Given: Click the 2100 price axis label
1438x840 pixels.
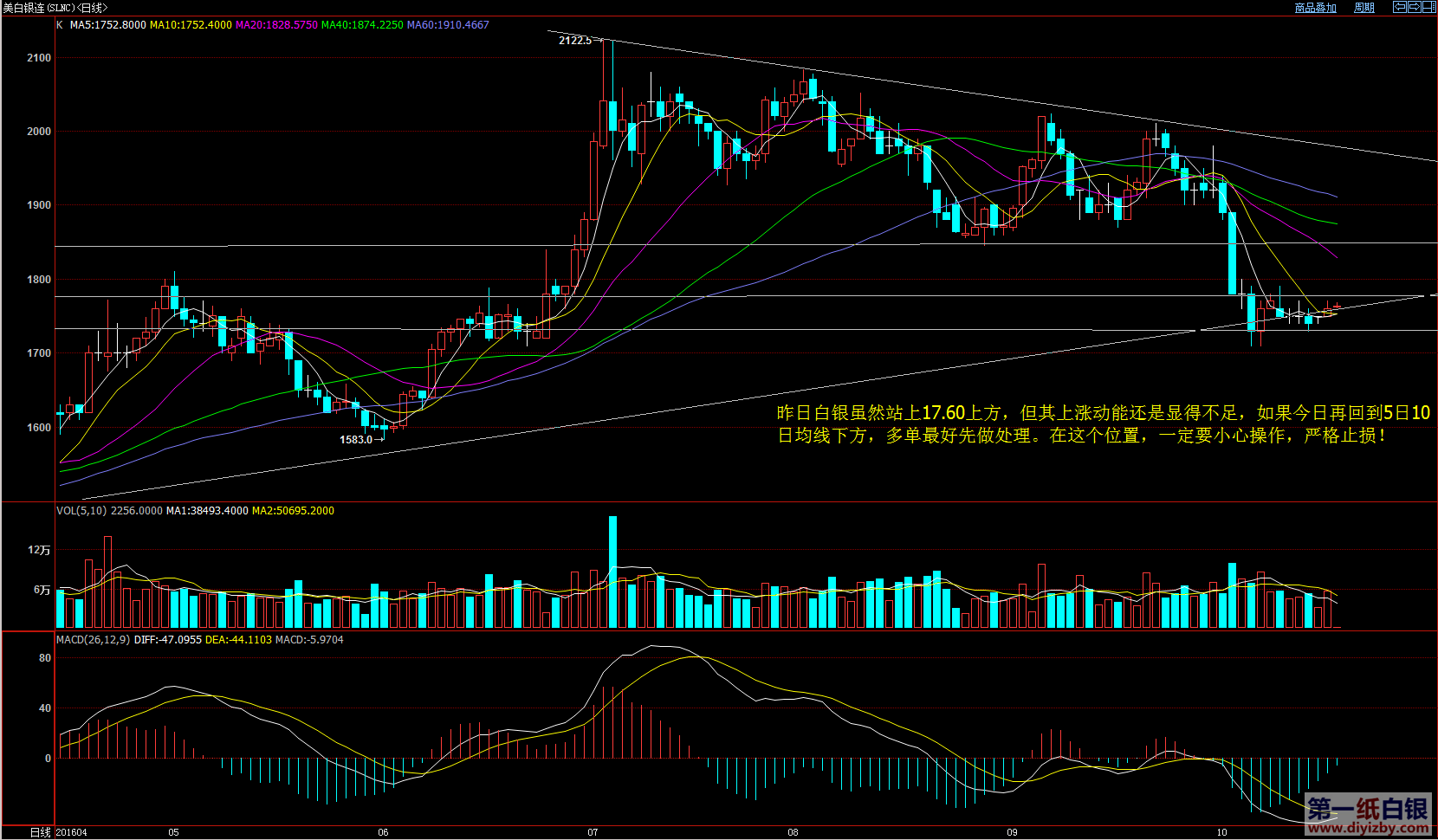Looking at the screenshot, I should point(39,58).
